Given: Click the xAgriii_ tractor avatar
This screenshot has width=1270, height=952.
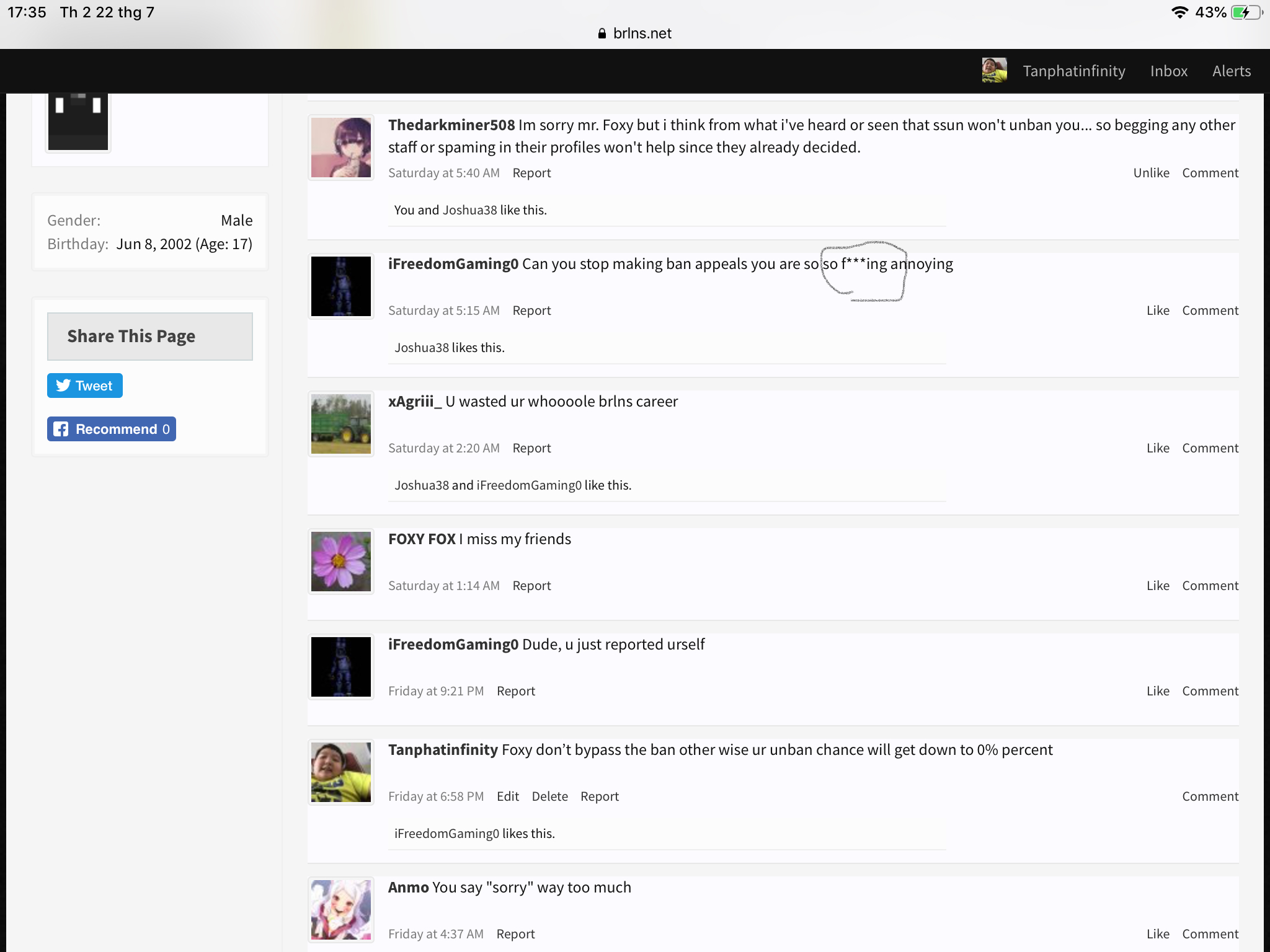Looking at the screenshot, I should tap(341, 424).
